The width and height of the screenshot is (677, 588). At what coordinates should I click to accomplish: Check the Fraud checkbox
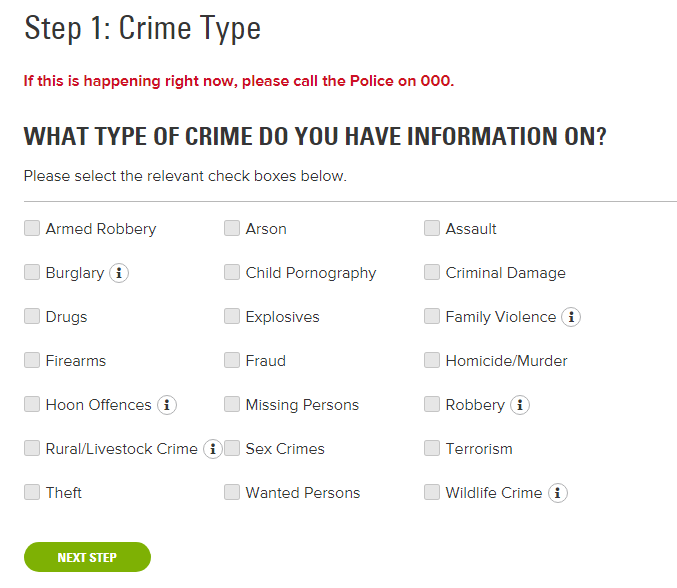click(x=232, y=361)
